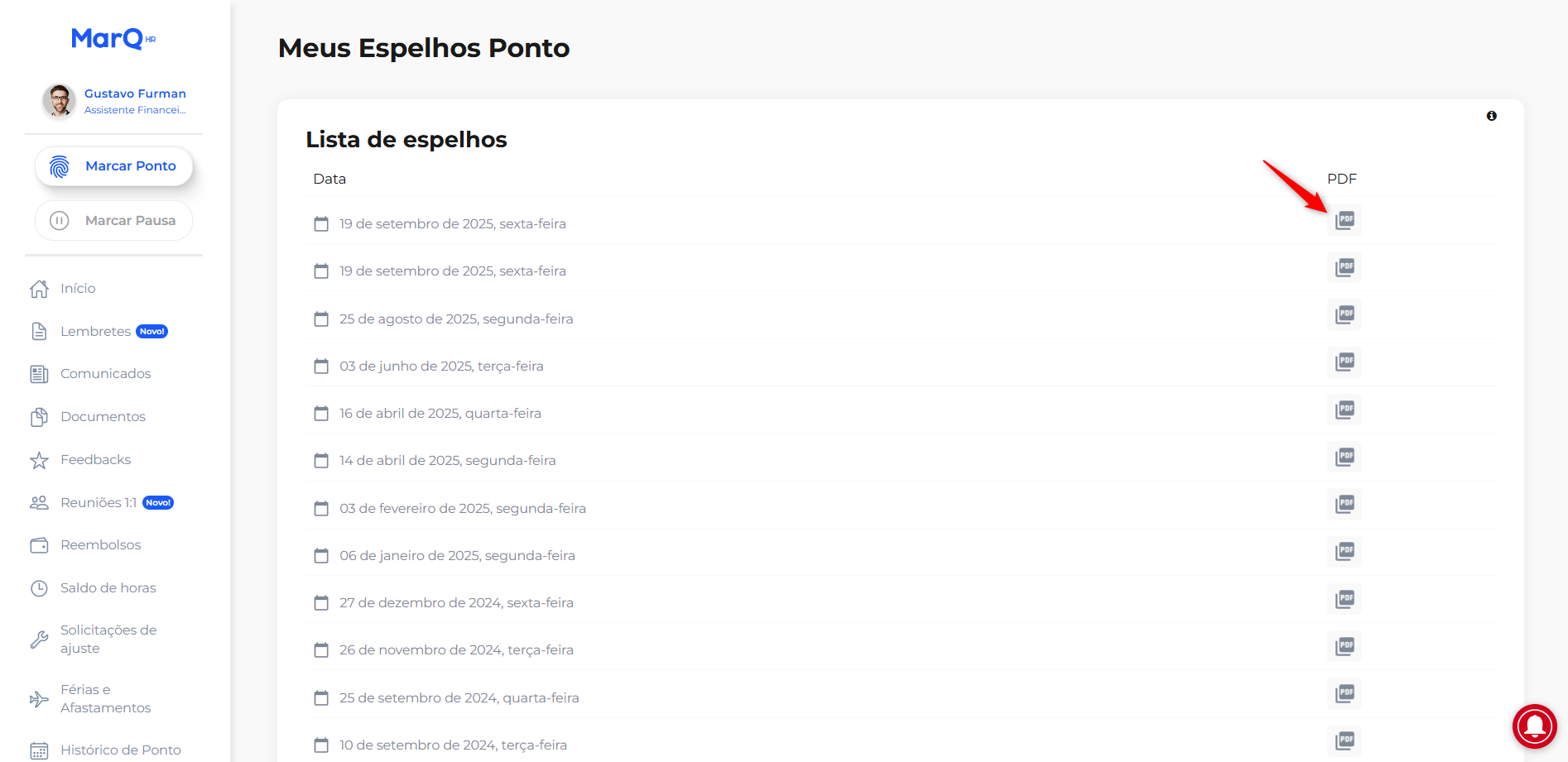This screenshot has height=762, width=1568.
Task: Click the MarQ HR logo
Action: coord(113,39)
